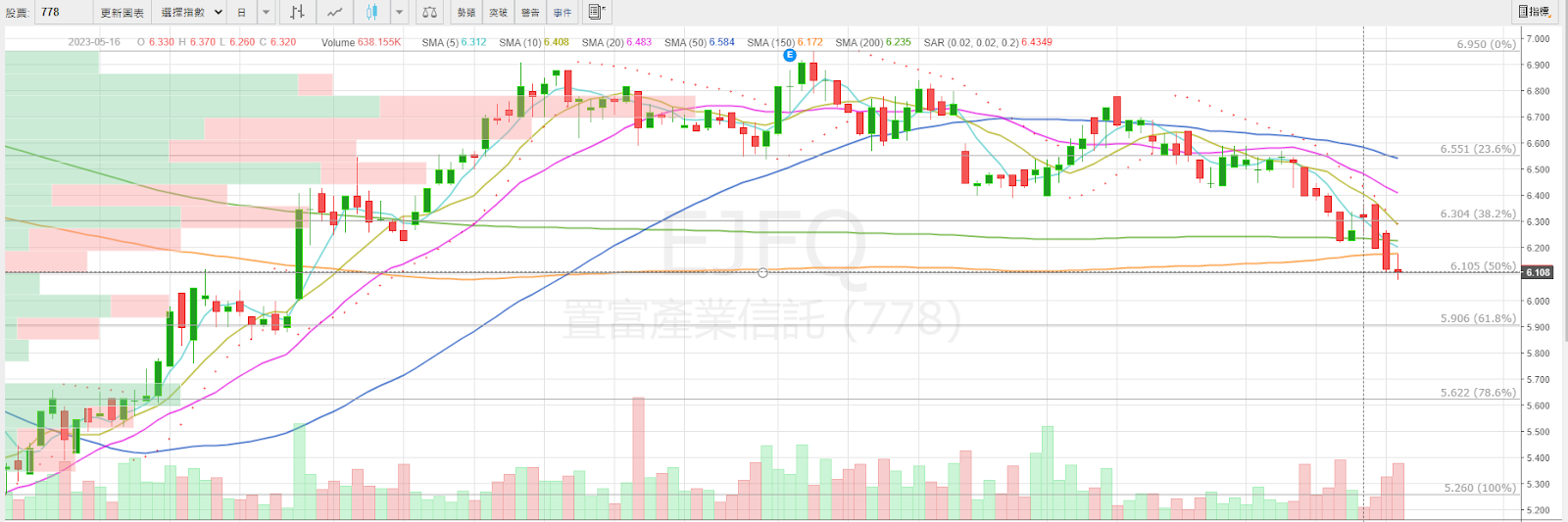The height and width of the screenshot is (522, 1568).
Task: Expand the period dropdown arrow next to 日
Action: [x=267, y=13]
